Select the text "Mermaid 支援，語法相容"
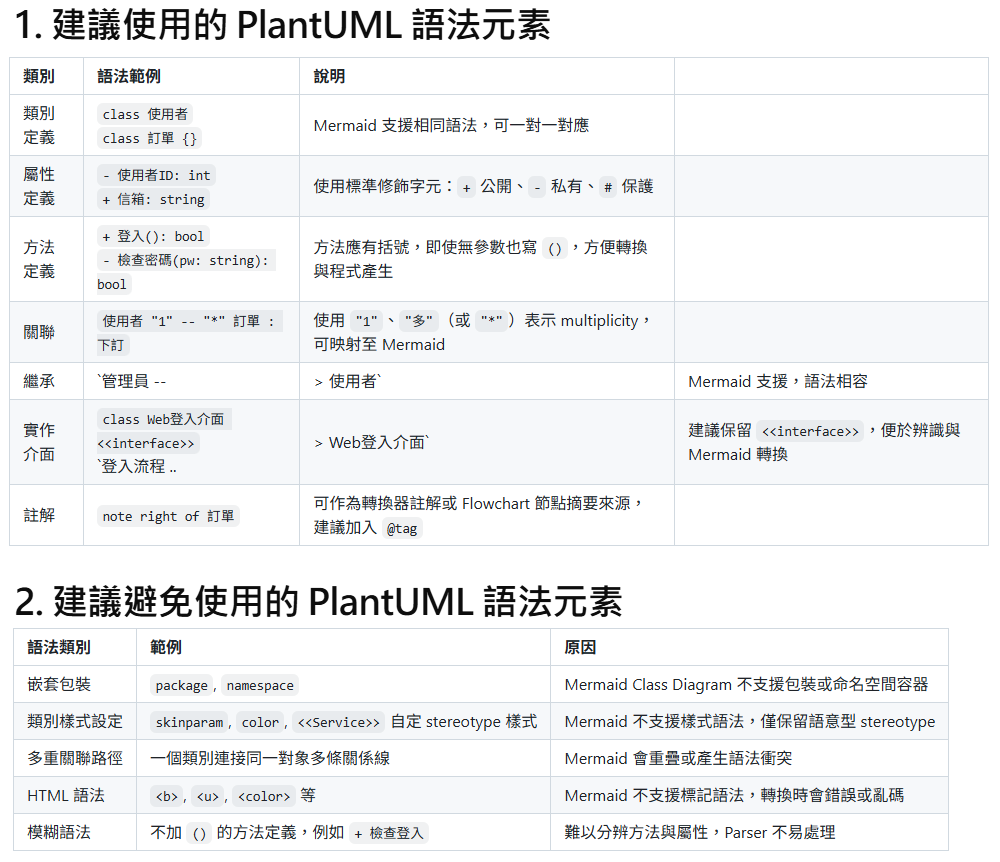 click(x=778, y=381)
